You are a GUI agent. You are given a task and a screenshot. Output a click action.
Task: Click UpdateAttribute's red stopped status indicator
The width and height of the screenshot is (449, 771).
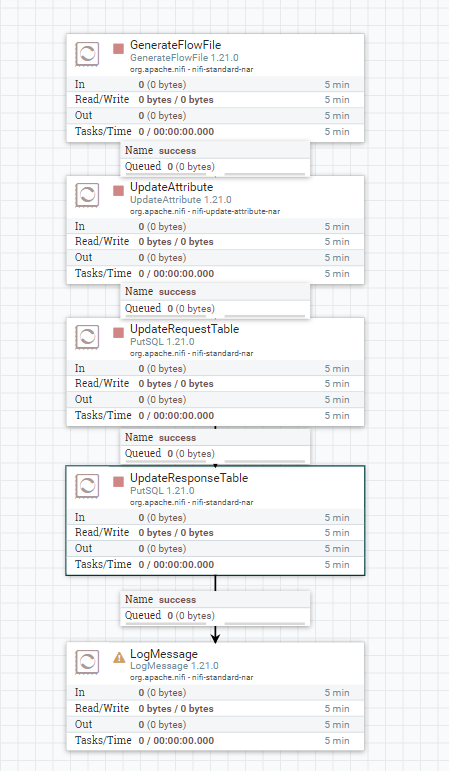(x=119, y=190)
